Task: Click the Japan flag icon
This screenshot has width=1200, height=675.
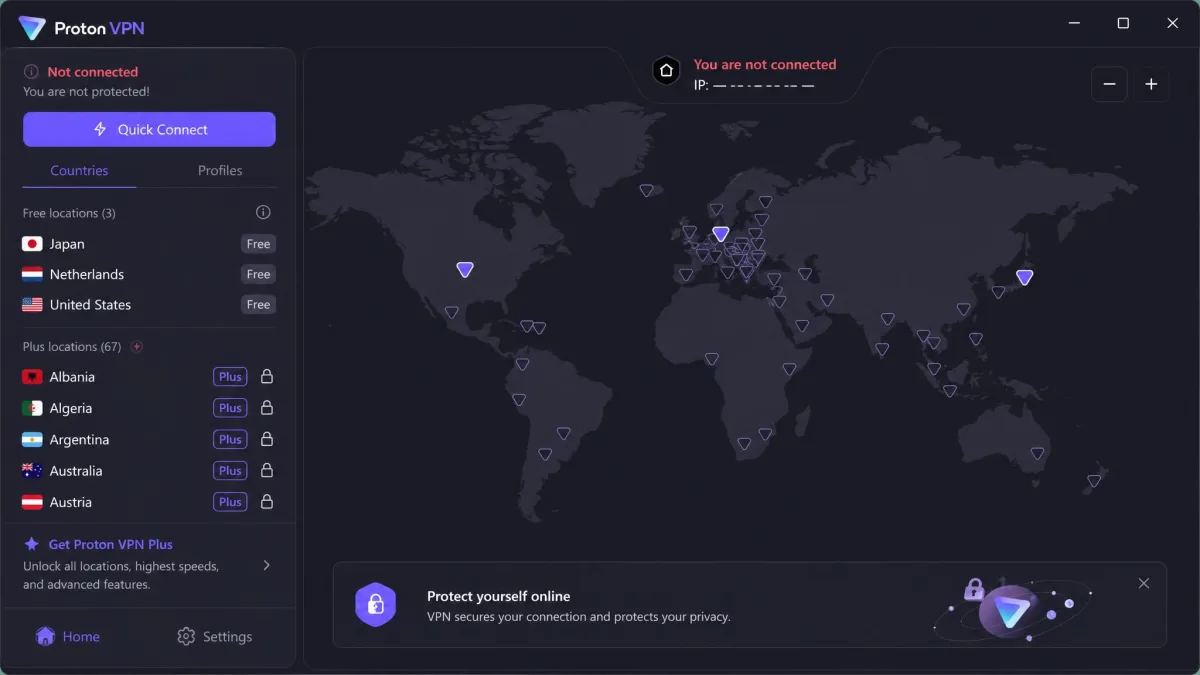Action: pyautogui.click(x=32, y=244)
